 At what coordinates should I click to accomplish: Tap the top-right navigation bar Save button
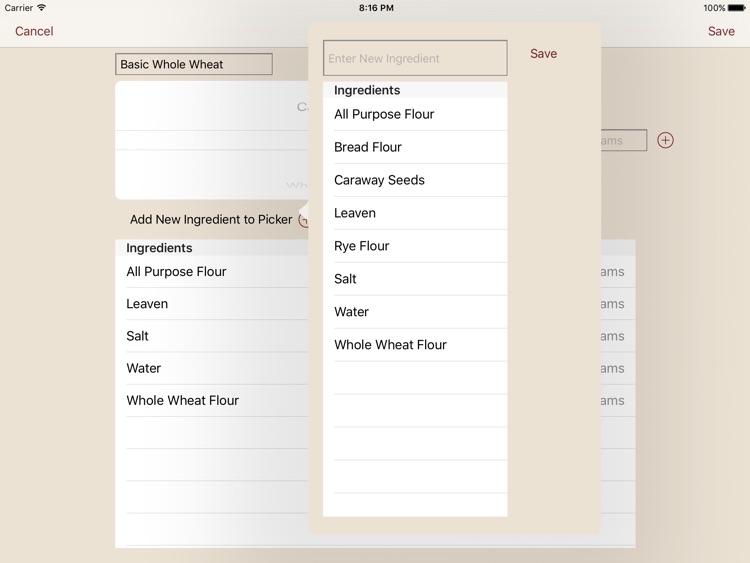[x=721, y=31]
